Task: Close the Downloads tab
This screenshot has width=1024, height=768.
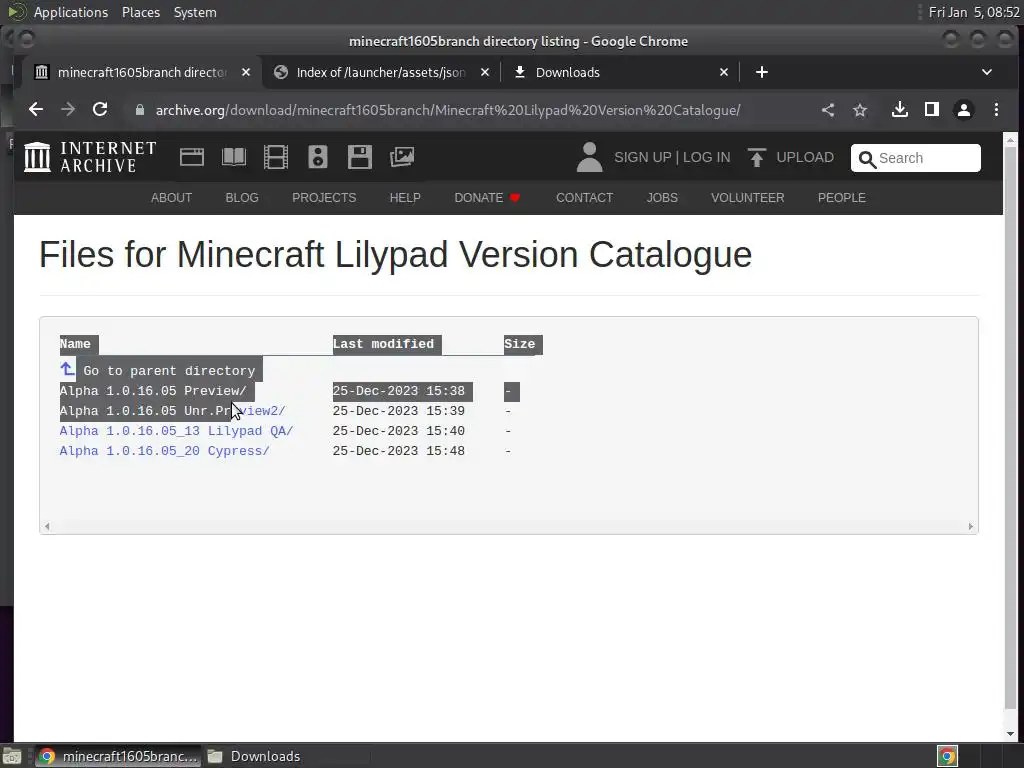Action: (724, 72)
